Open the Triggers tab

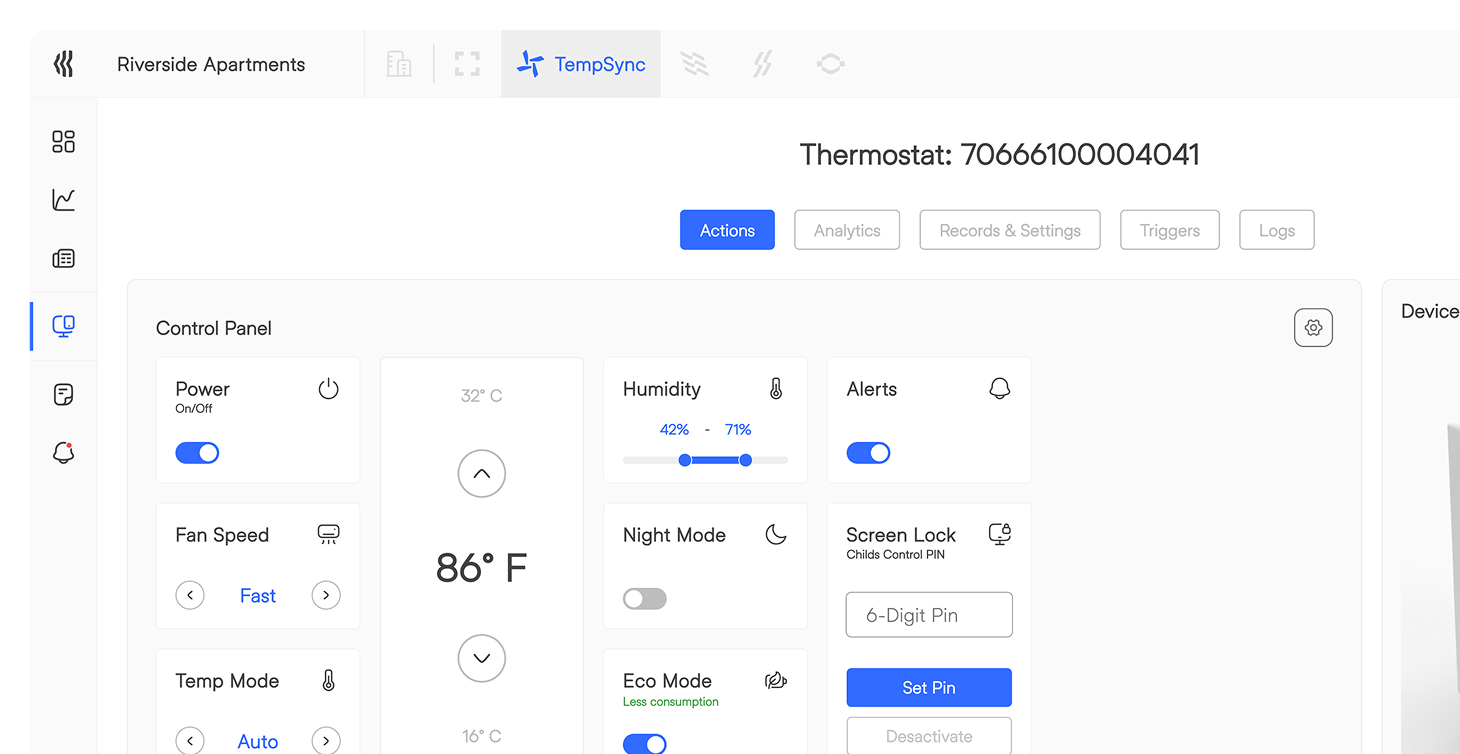pos(1170,230)
